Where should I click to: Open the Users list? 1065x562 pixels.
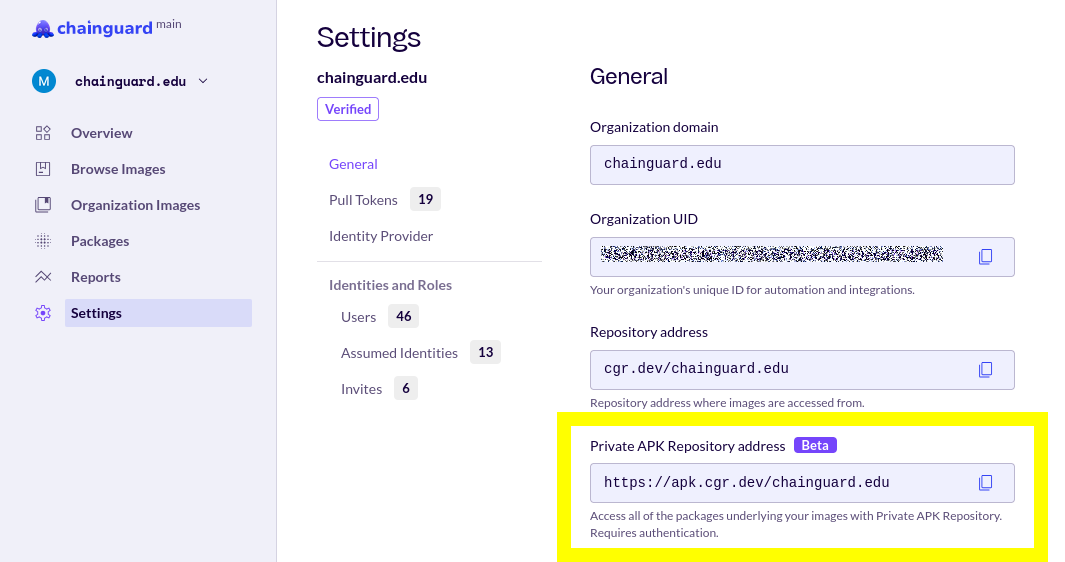(x=358, y=317)
